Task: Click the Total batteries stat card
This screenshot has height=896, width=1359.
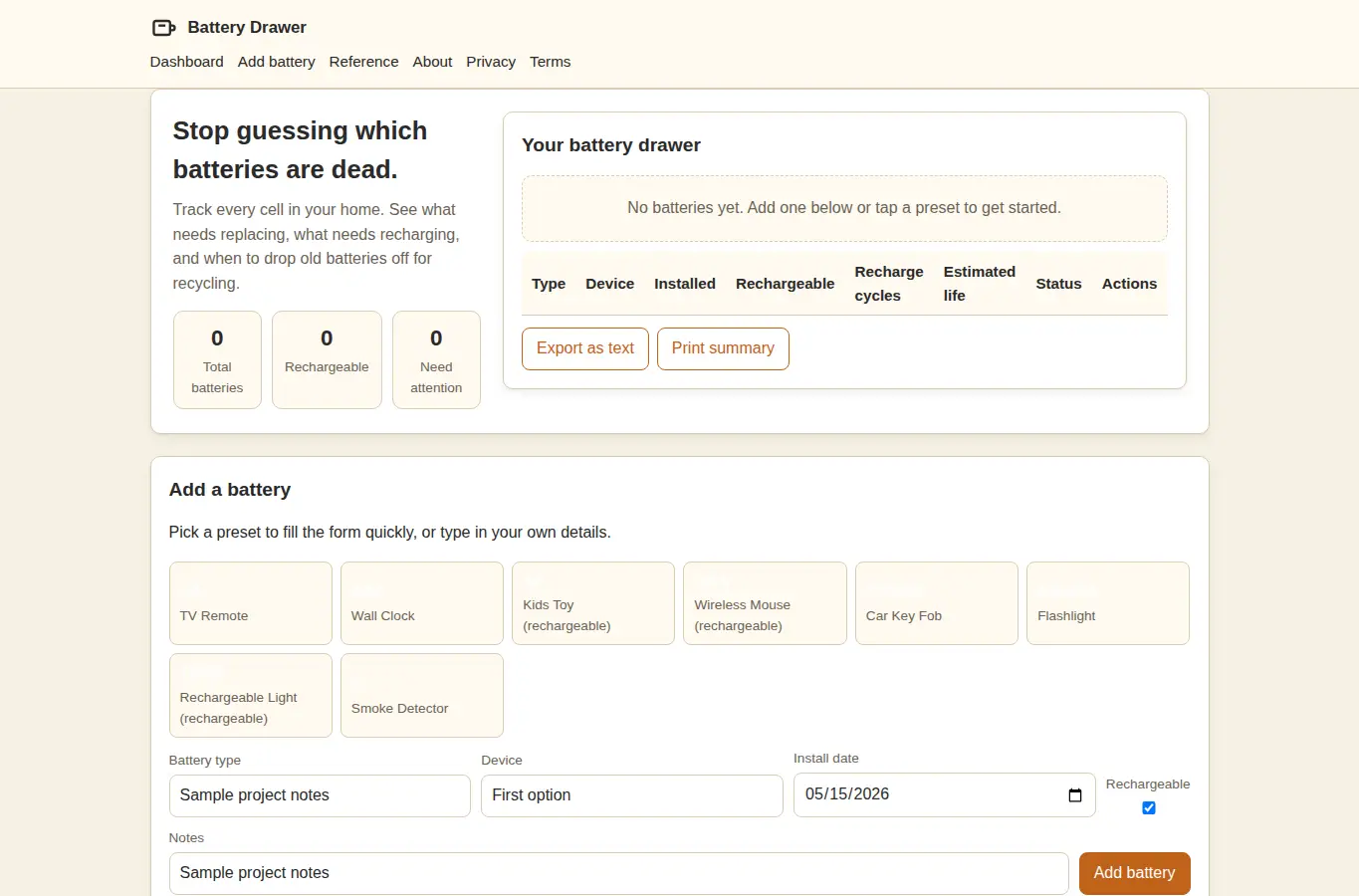Action: point(217,359)
